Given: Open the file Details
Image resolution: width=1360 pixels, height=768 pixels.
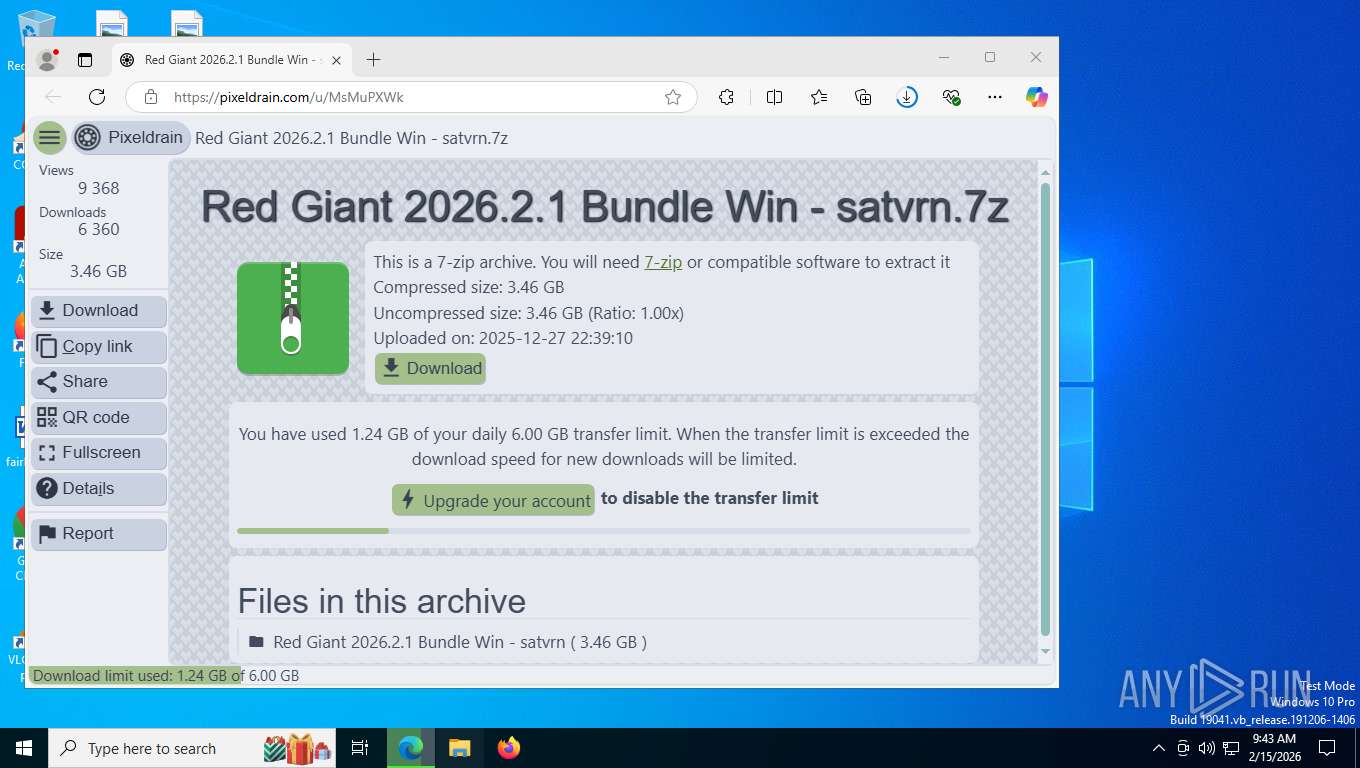Looking at the screenshot, I should click(99, 489).
